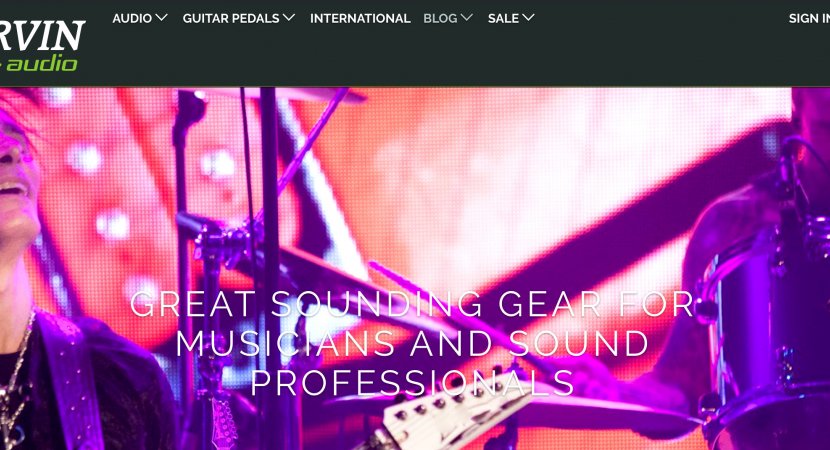Click the chevron arrow next to BLOG

[467, 17]
